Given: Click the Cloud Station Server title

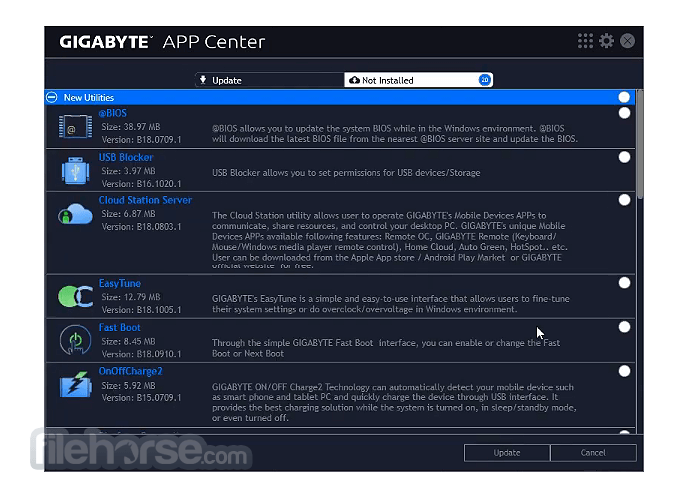Looking at the screenshot, I should 145,200.
